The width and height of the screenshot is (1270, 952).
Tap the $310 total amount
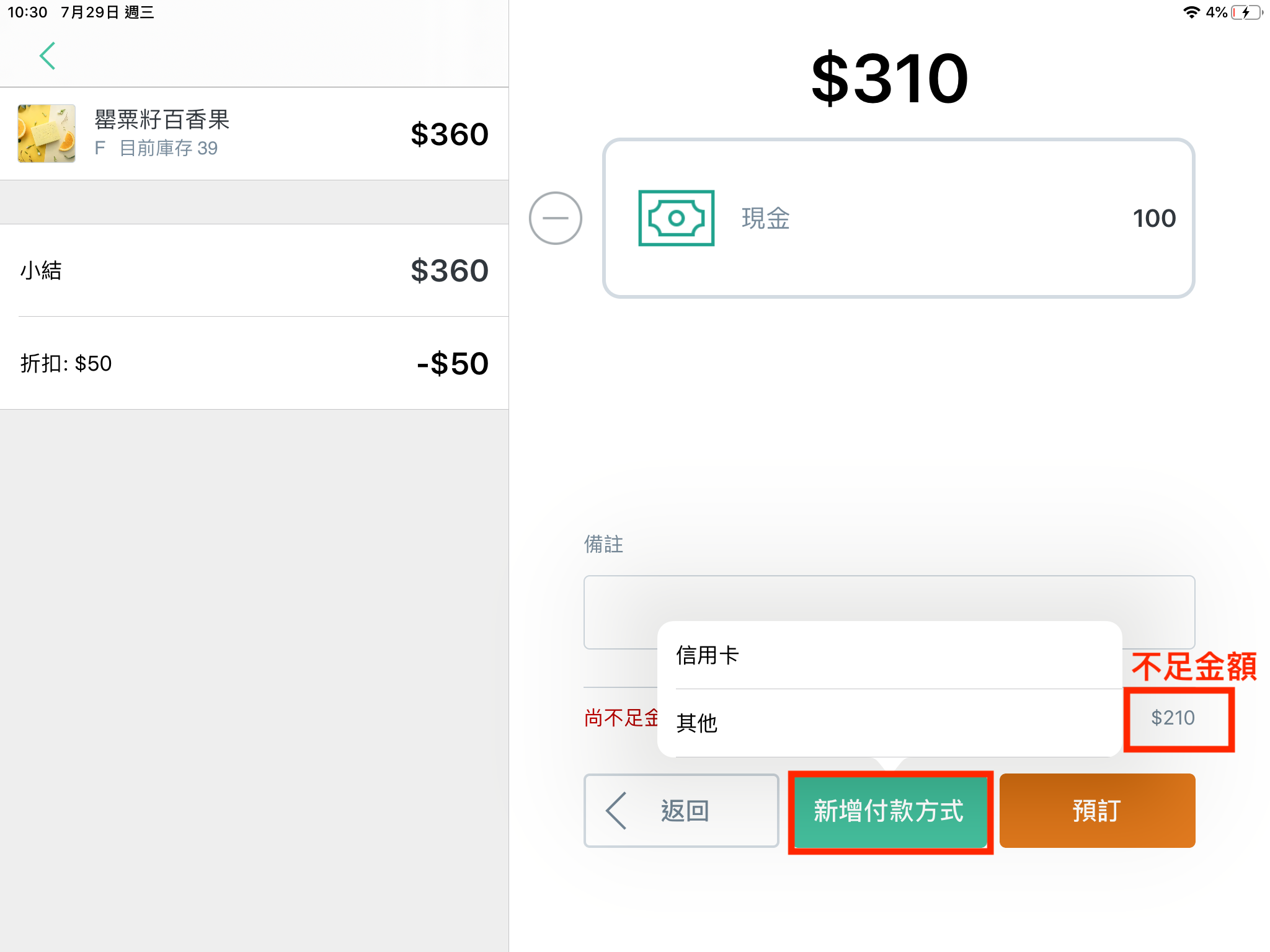point(889,78)
